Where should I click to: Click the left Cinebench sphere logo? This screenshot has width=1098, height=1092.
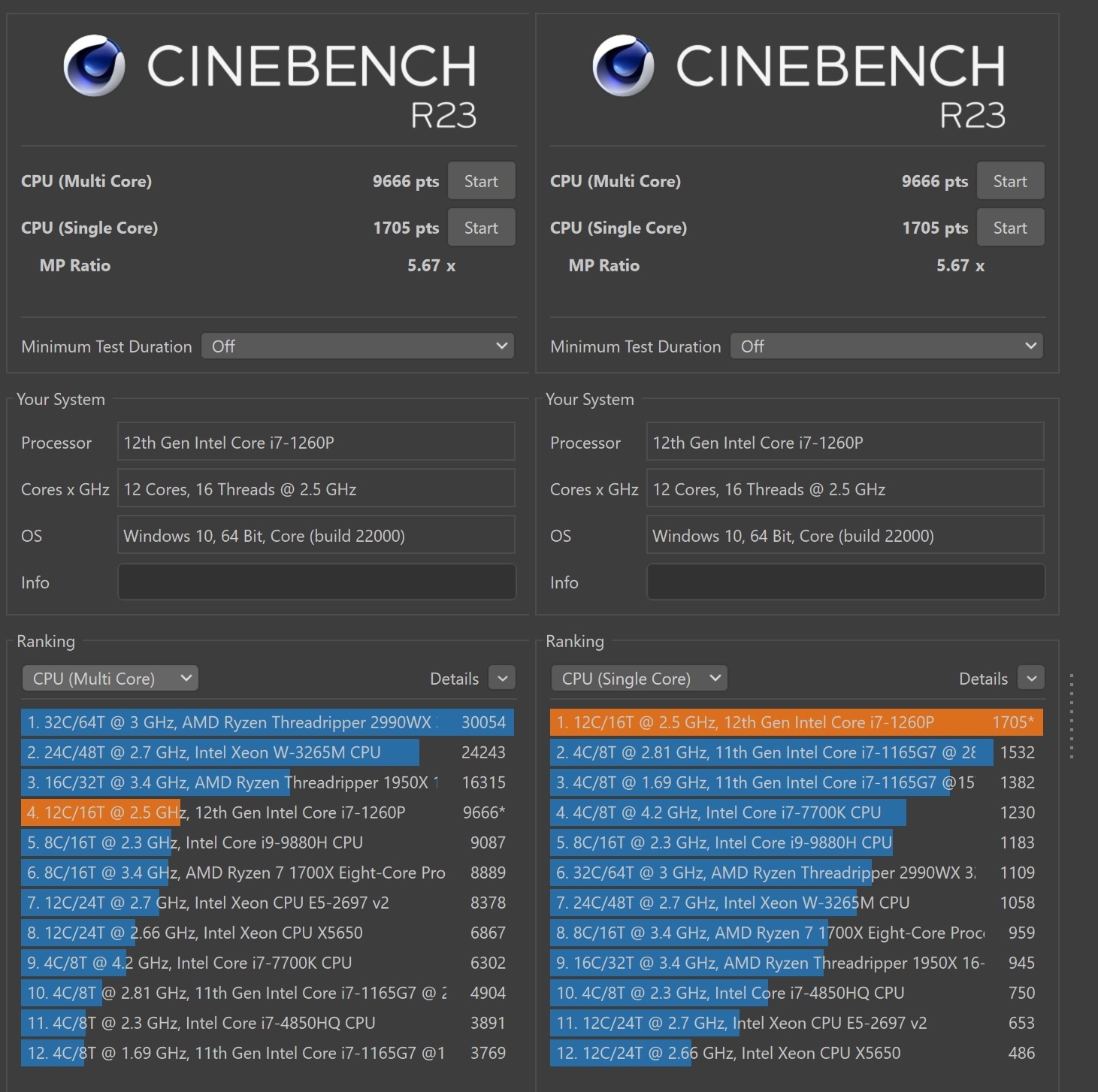click(x=94, y=65)
